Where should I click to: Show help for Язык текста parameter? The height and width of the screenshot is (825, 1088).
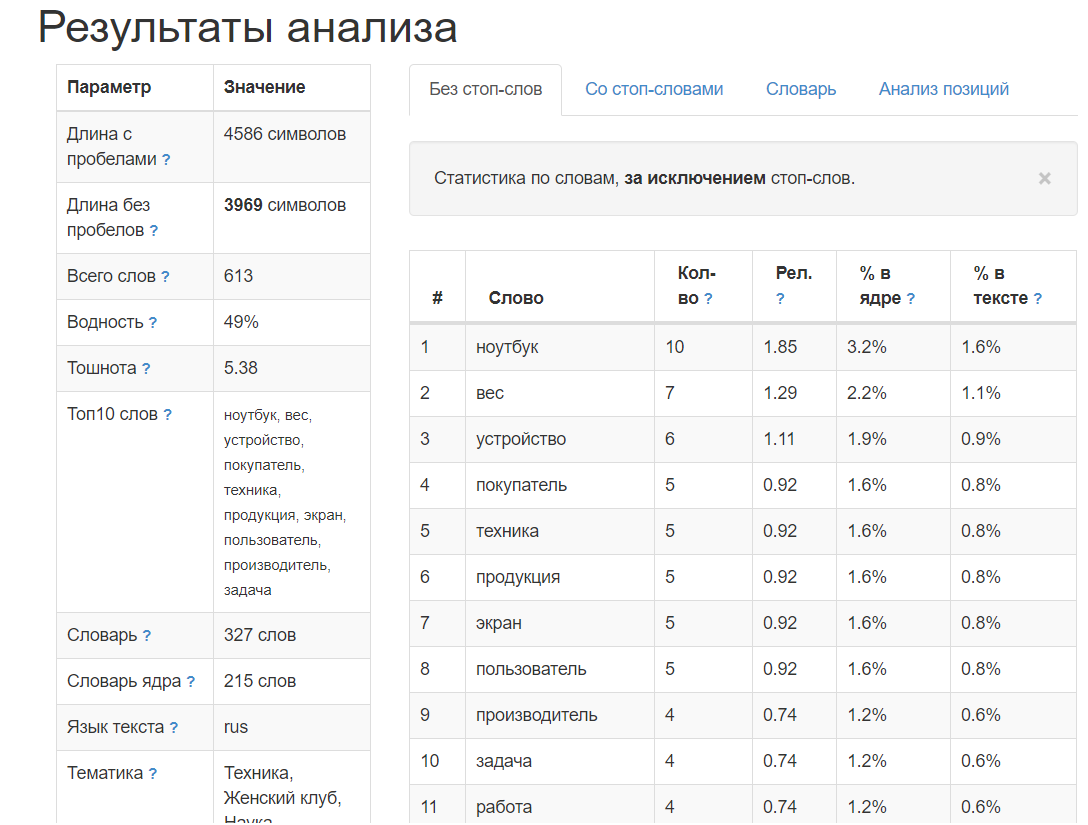174,728
